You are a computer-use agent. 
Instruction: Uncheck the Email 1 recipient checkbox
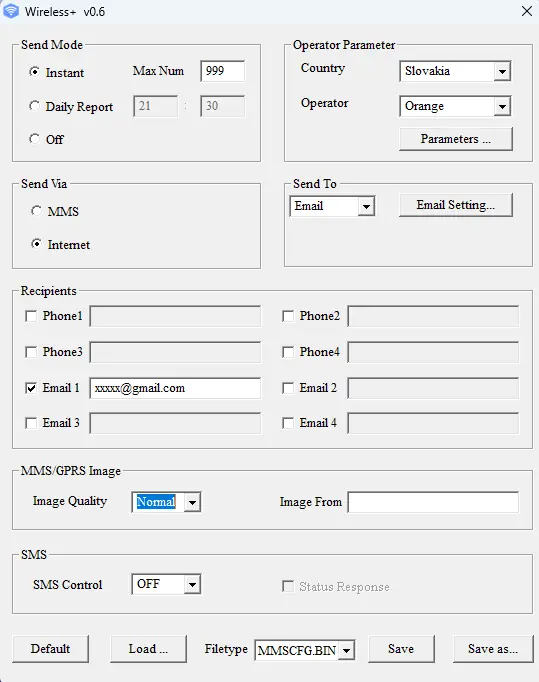tap(31, 388)
